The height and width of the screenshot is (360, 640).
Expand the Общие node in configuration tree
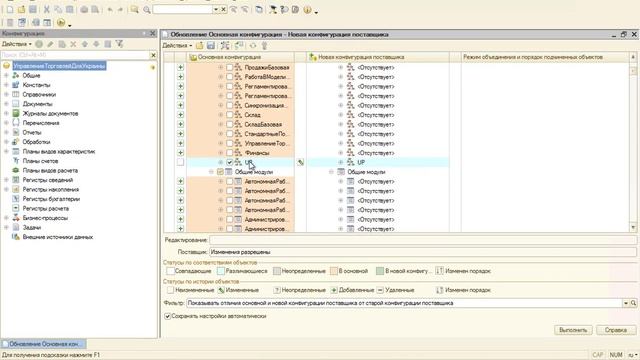pos(6,76)
